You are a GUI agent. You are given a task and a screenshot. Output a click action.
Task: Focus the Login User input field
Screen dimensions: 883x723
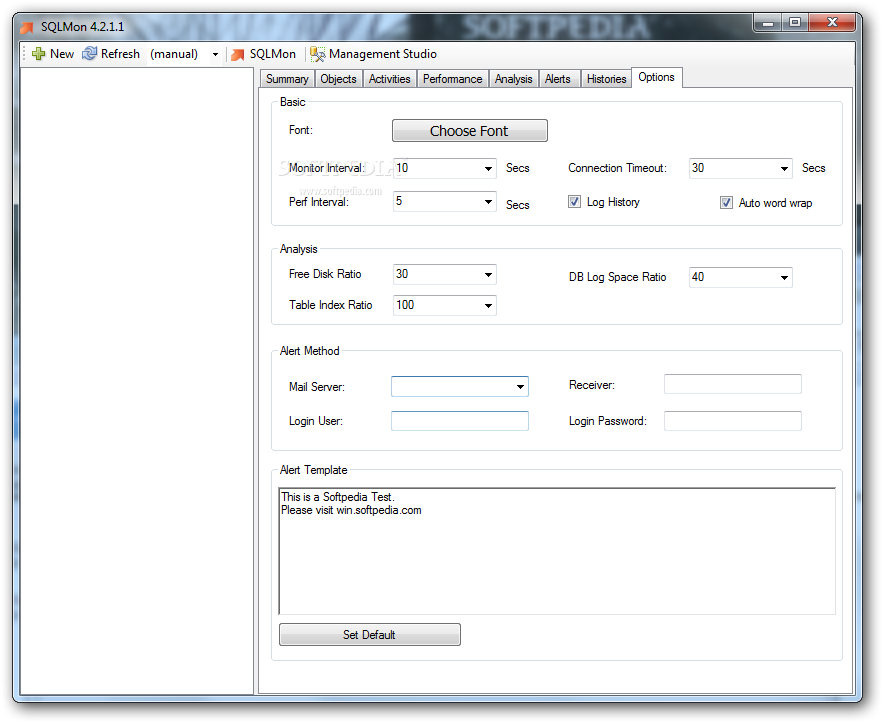point(460,421)
